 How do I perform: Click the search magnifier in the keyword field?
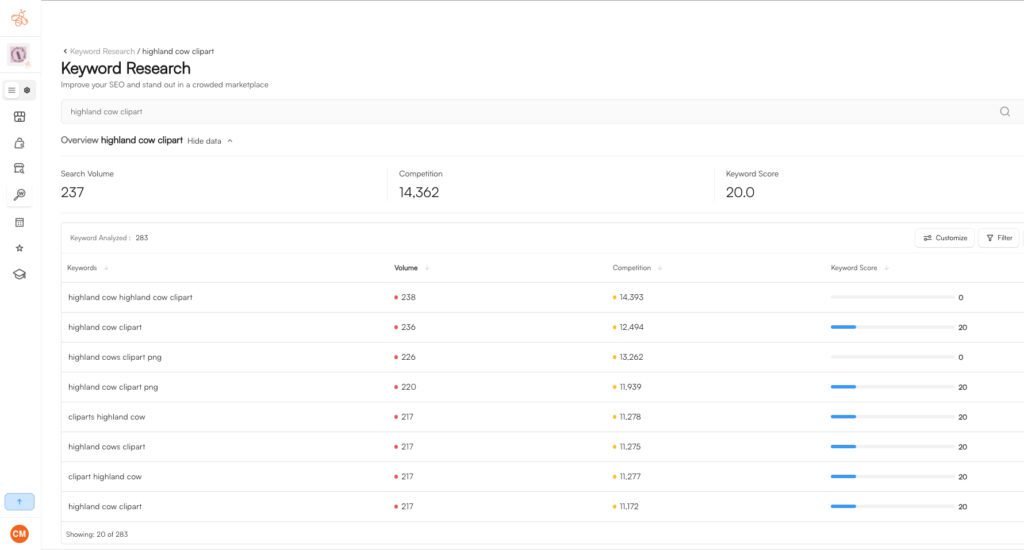(x=1004, y=112)
